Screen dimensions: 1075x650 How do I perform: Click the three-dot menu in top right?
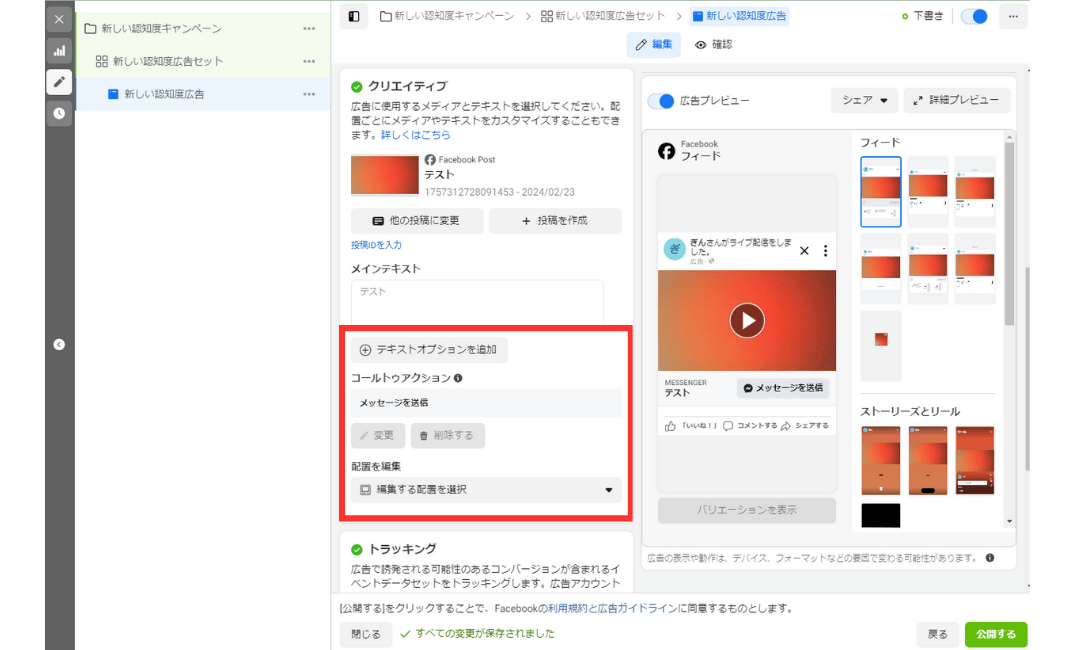point(1012,17)
